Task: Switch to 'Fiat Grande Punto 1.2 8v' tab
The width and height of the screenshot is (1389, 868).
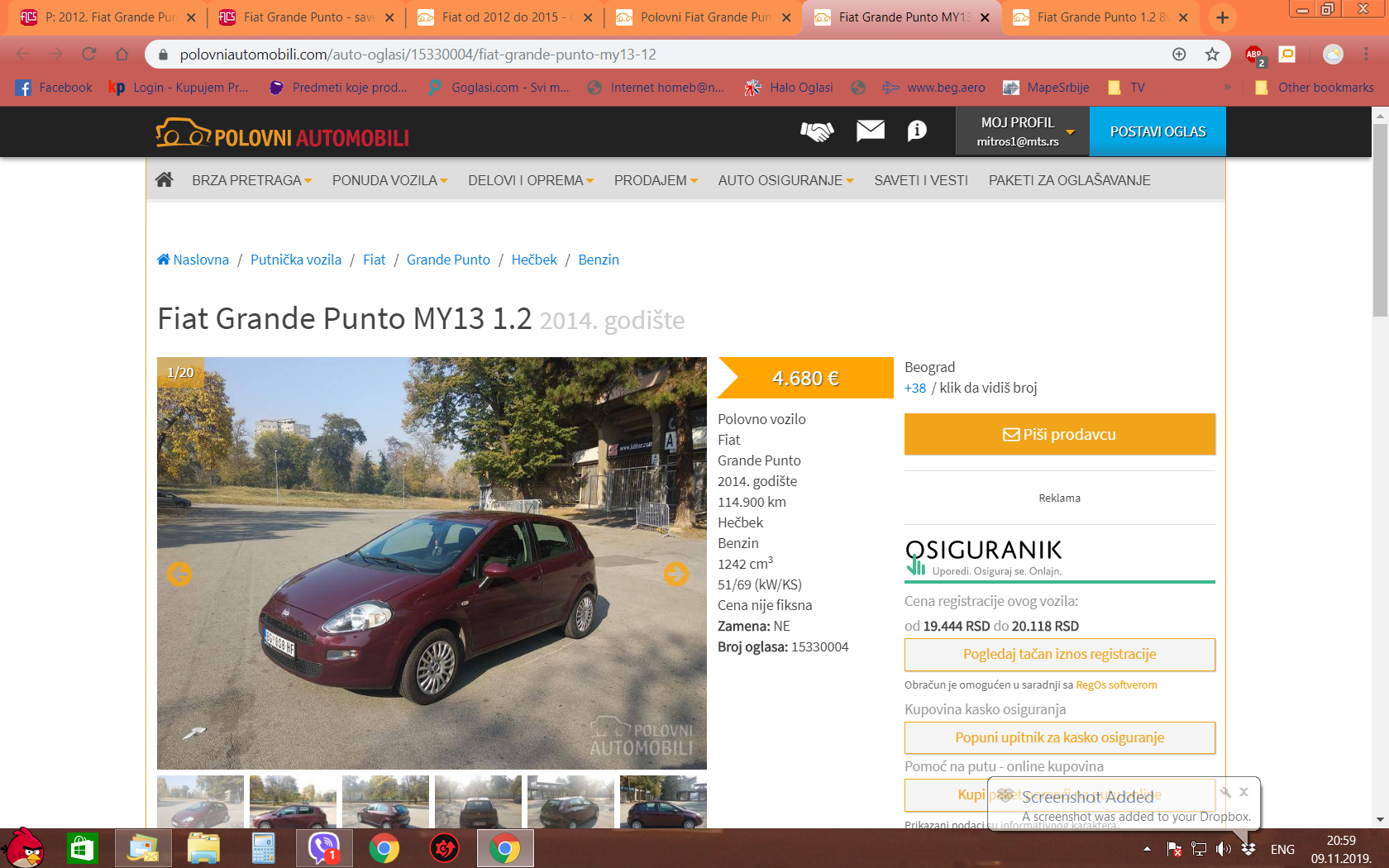Action: [x=1100, y=17]
